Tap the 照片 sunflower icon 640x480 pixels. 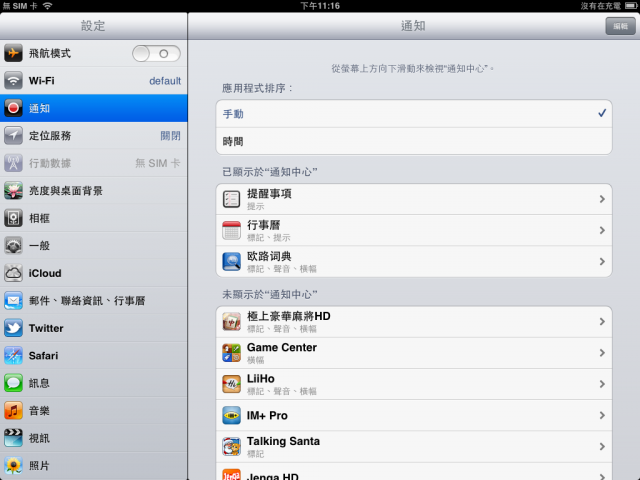pos(13,465)
